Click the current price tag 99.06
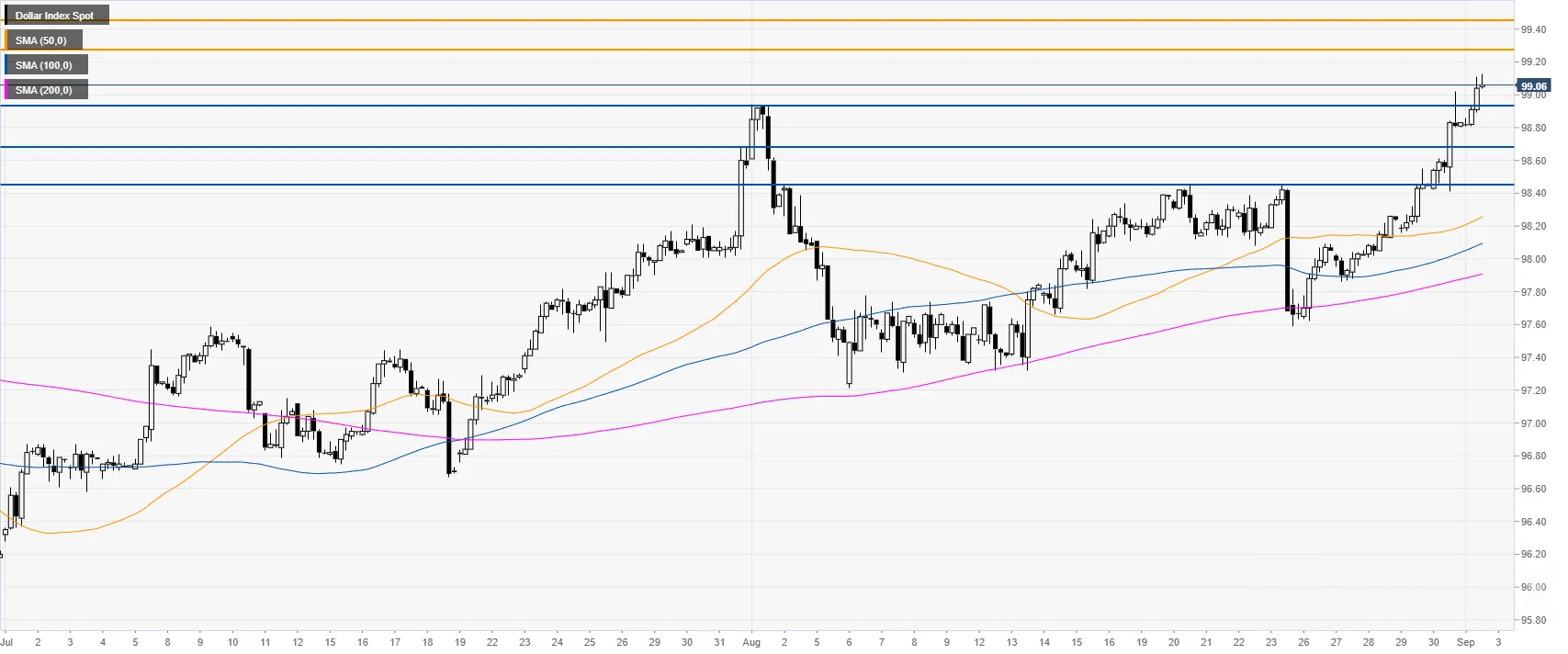 [1533, 86]
